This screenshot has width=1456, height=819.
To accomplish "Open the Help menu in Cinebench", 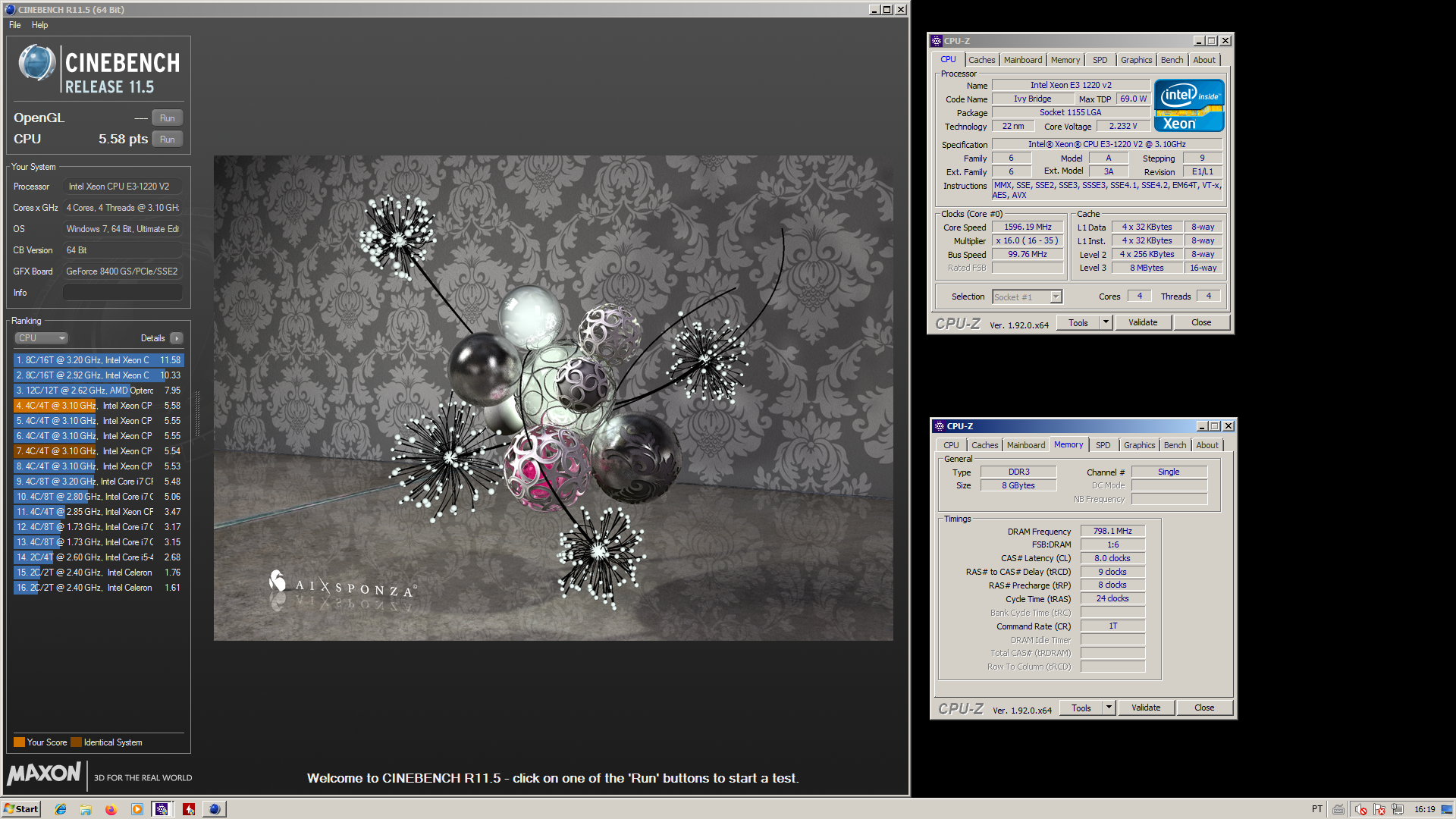I will [x=39, y=25].
